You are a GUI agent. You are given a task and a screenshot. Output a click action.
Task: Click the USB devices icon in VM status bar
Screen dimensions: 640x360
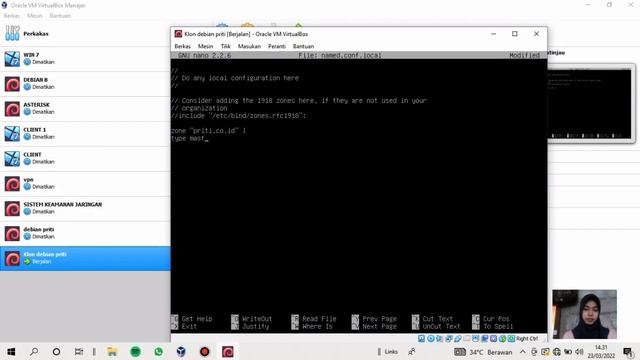click(458, 338)
